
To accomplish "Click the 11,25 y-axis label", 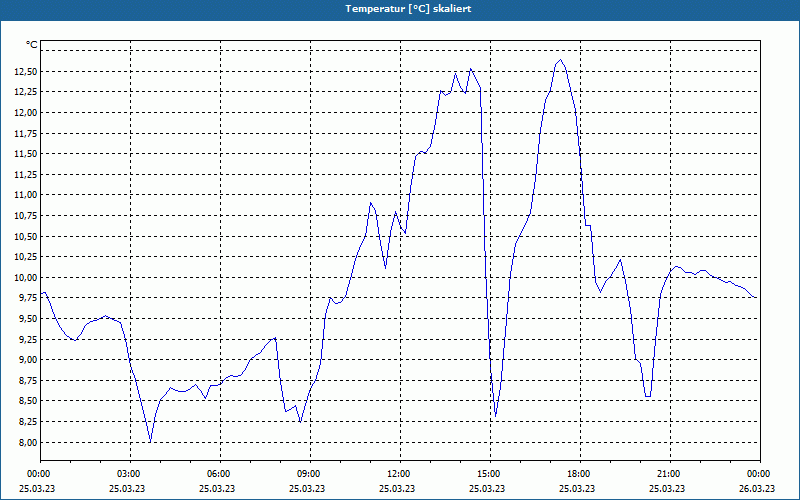I will (26, 174).
